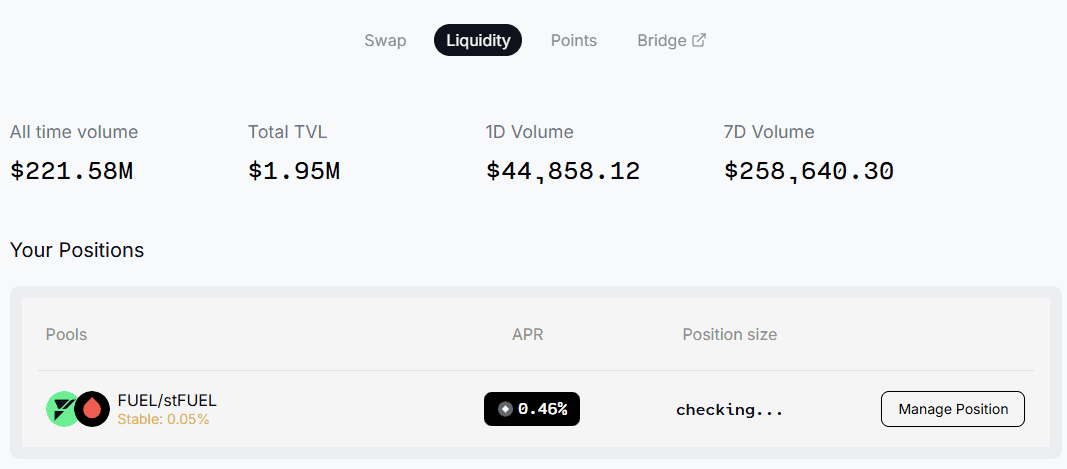Click the Stable: 0.05% fee label
Image resolution: width=1067 pixels, height=469 pixels.
(163, 419)
